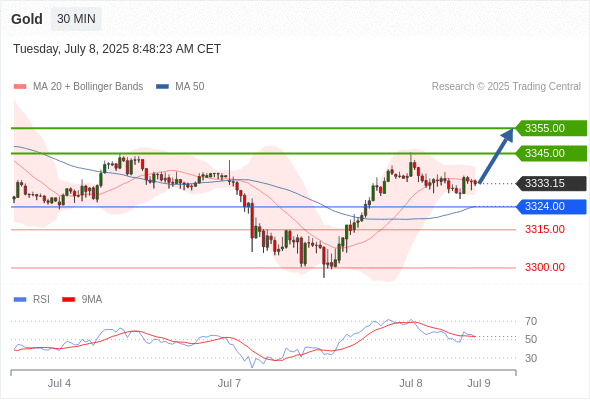The image size is (590, 400).
Task: Click the 30 MIN timeframe badge
Action: [76, 19]
